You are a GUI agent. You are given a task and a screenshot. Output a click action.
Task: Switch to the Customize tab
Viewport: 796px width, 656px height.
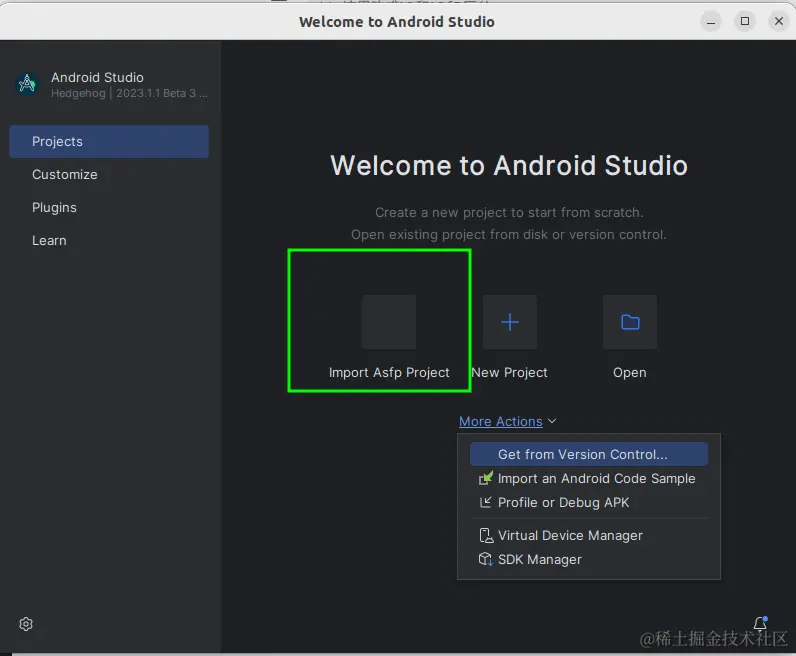coord(109,174)
